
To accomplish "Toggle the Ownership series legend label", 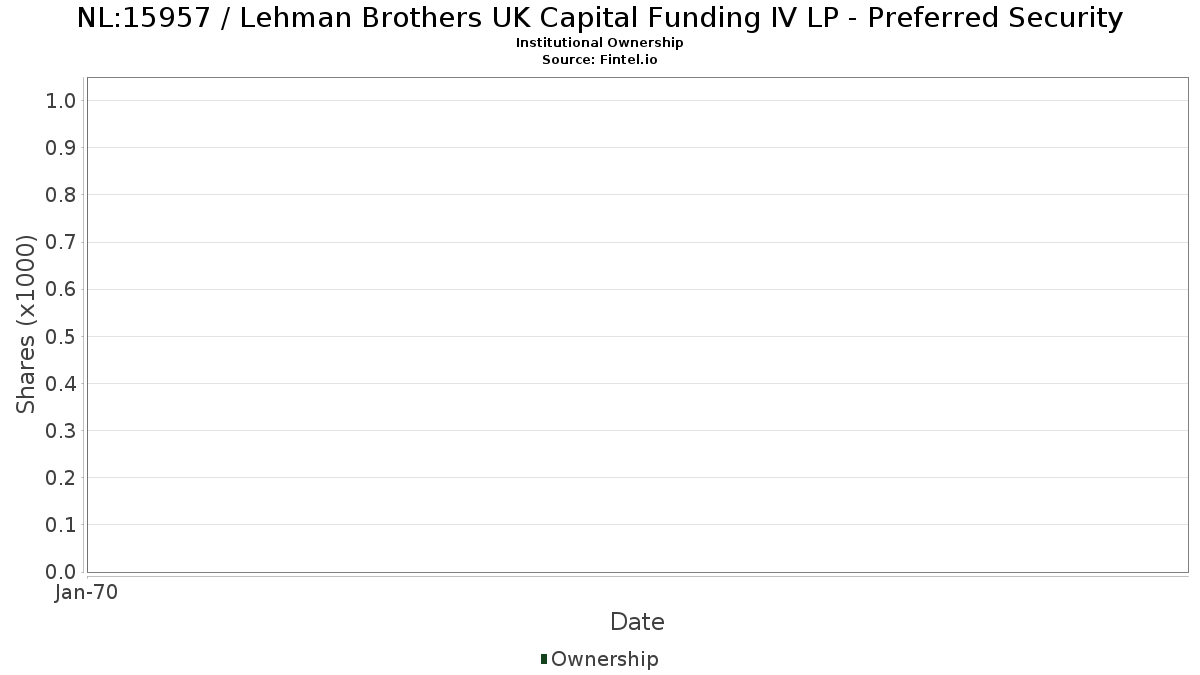I will [x=604, y=659].
